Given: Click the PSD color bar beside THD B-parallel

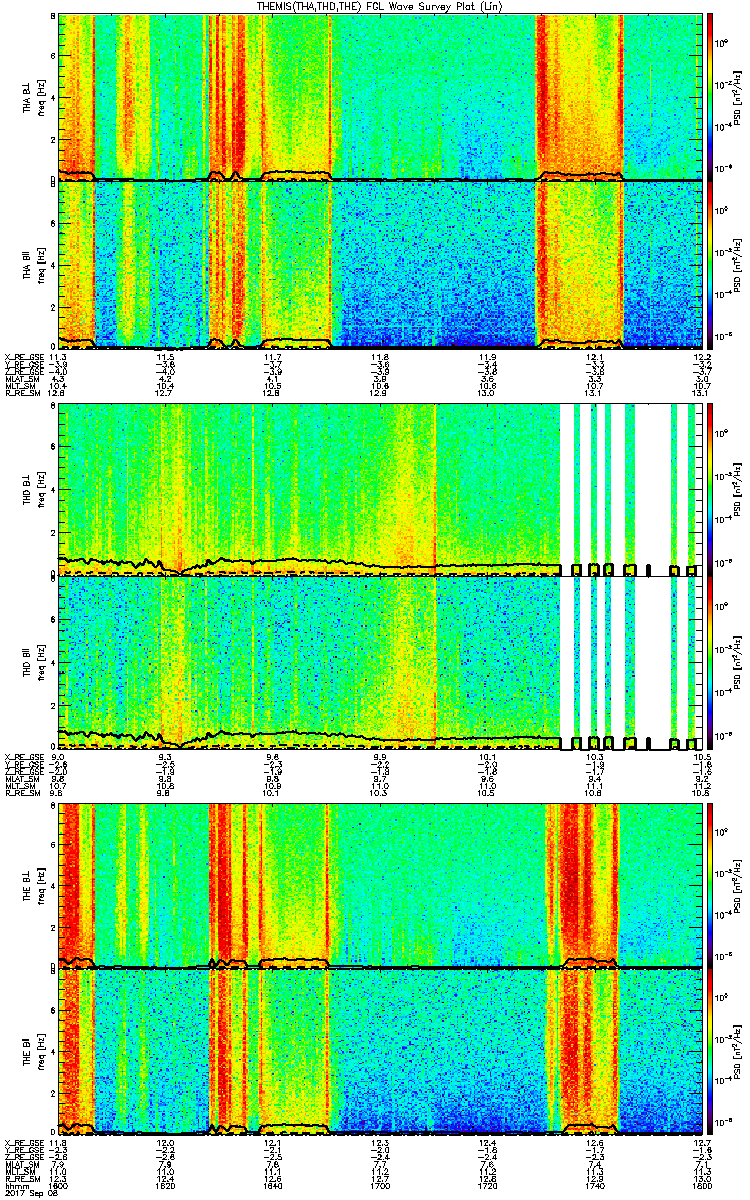Looking at the screenshot, I should click(x=711, y=662).
